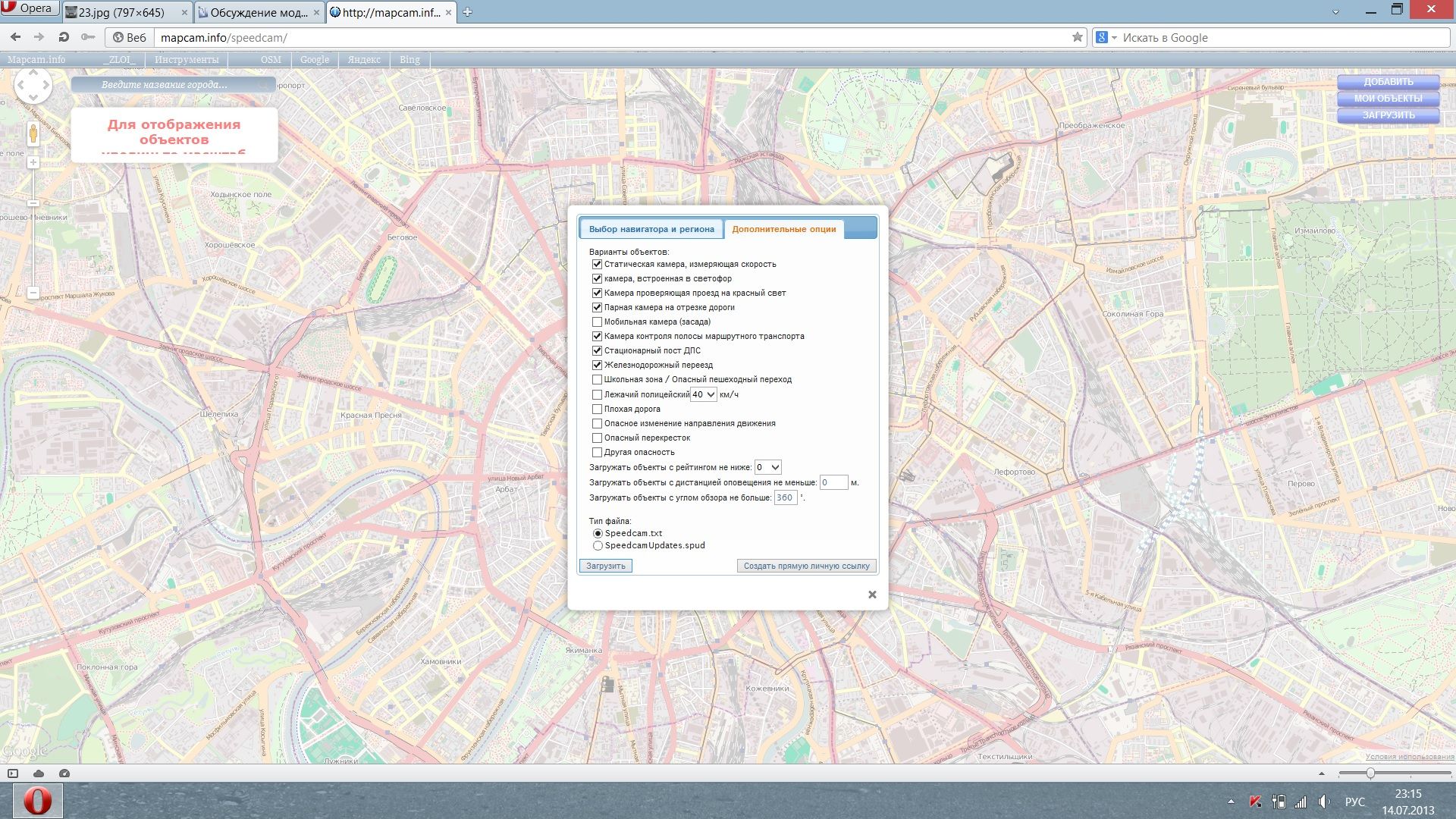Click the Opera icon in taskbar
The height and width of the screenshot is (819, 1456).
[x=37, y=801]
